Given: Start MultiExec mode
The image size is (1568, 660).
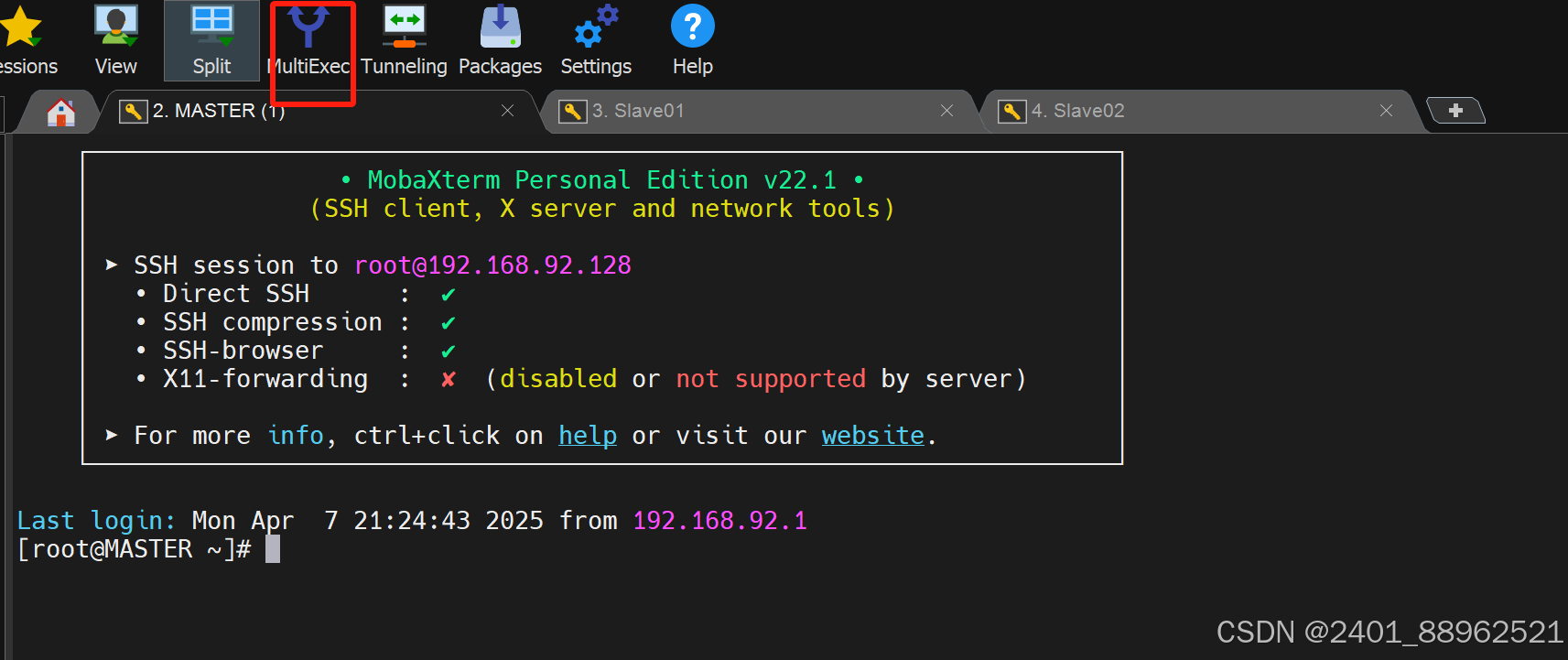Looking at the screenshot, I should [x=309, y=41].
